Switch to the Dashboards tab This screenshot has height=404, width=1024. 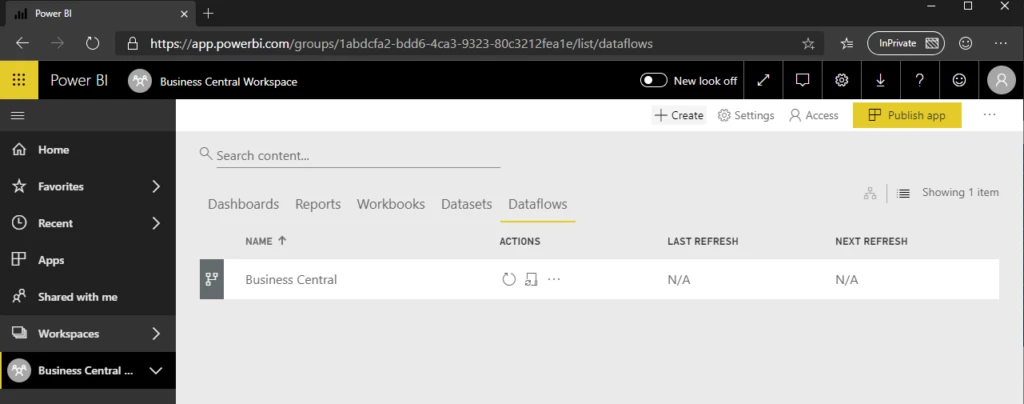point(244,204)
